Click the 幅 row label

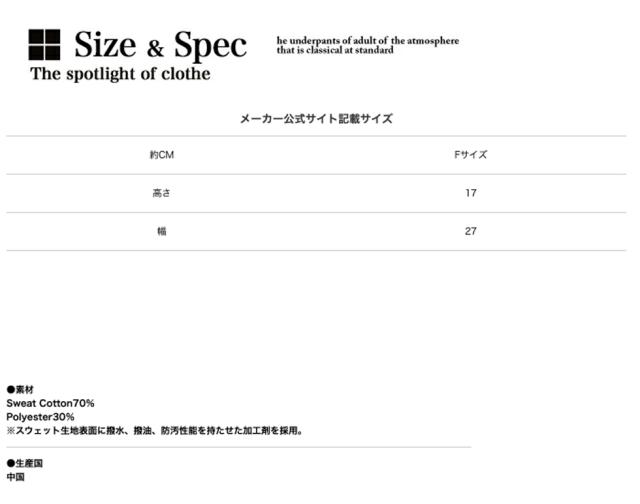(x=162, y=231)
